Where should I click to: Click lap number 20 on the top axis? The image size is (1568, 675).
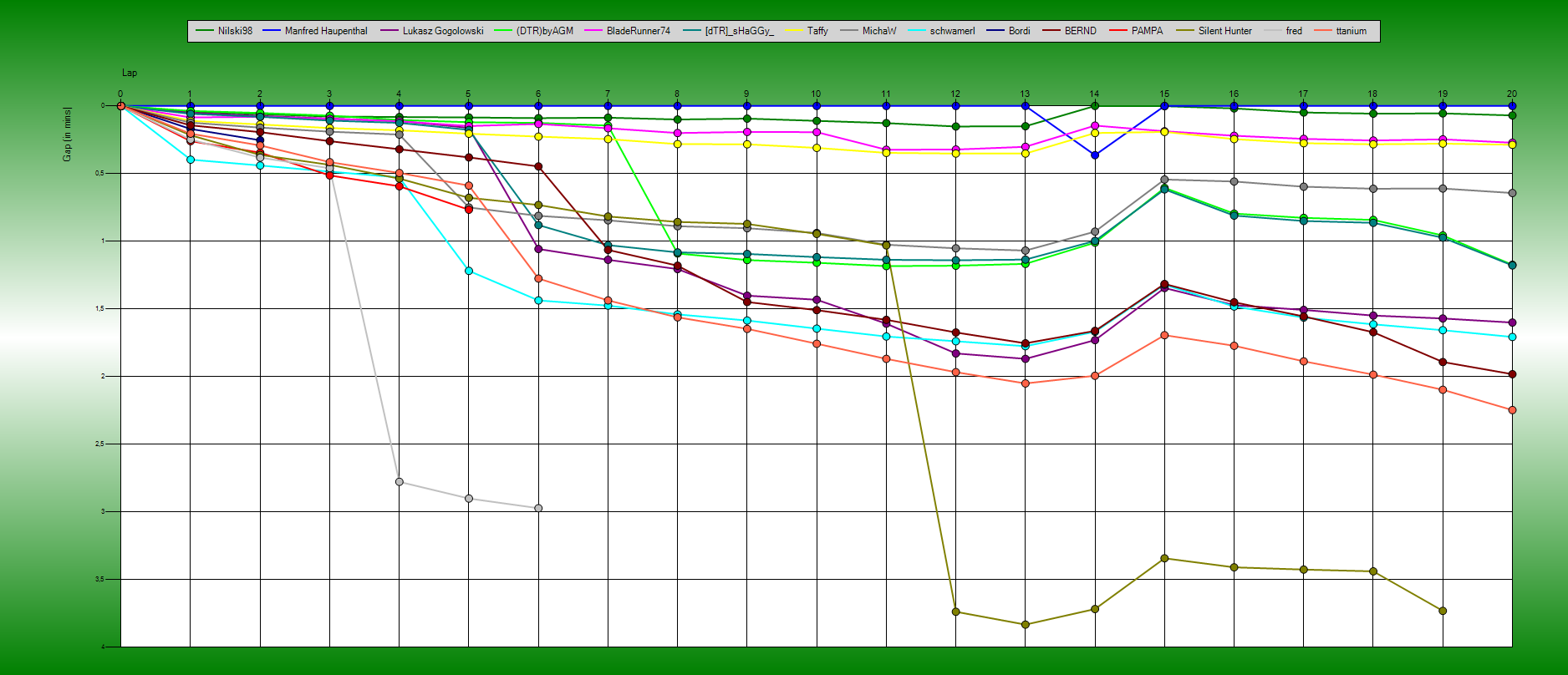point(1512,94)
